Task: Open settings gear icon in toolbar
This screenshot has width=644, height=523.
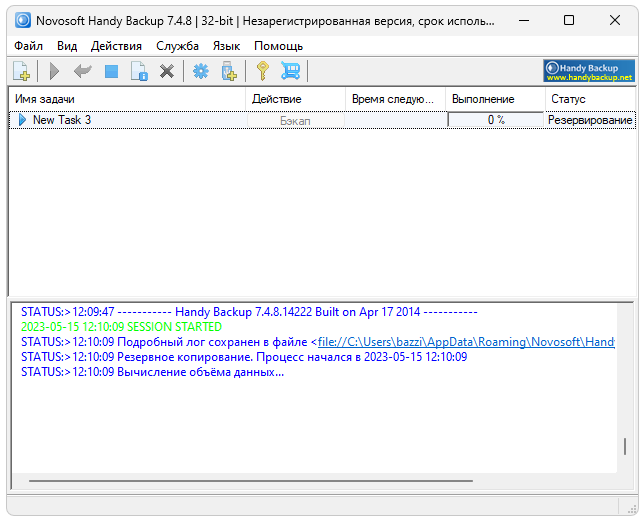Action: (201, 71)
